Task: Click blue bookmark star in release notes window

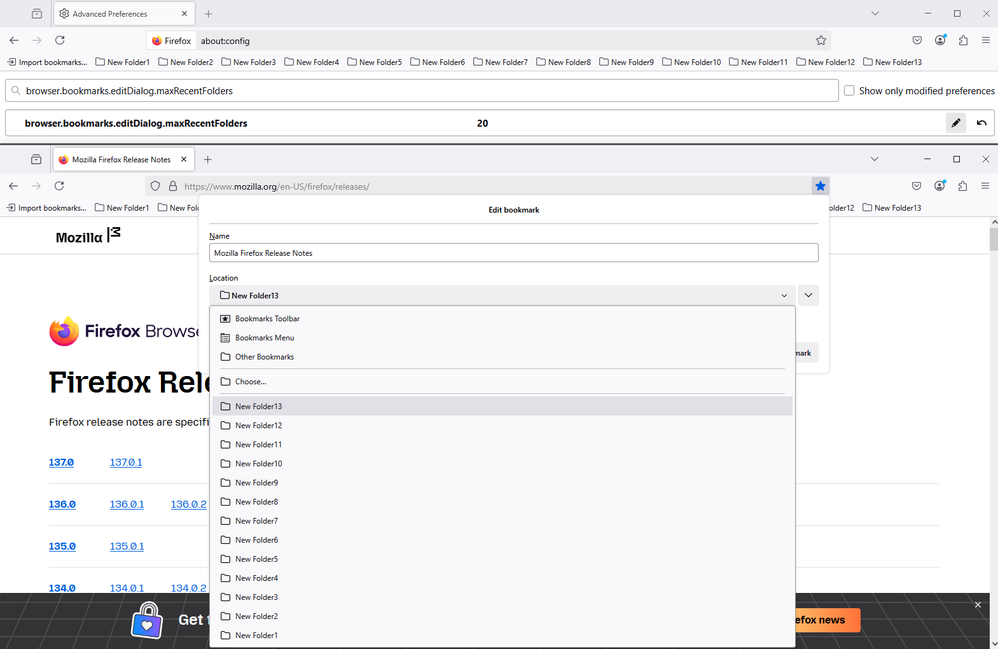Action: [x=820, y=186]
